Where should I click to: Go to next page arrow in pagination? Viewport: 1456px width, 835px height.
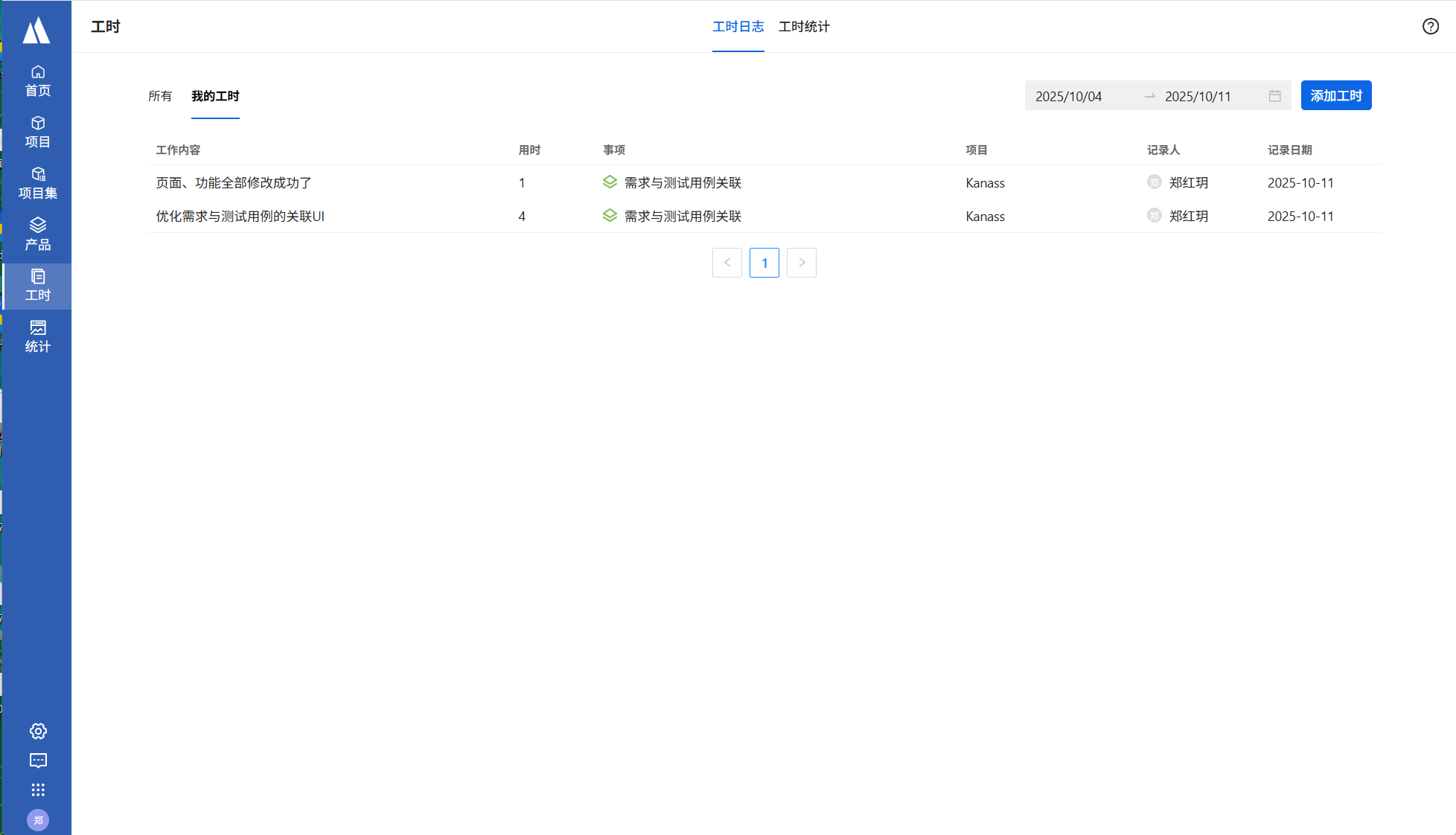(801, 263)
